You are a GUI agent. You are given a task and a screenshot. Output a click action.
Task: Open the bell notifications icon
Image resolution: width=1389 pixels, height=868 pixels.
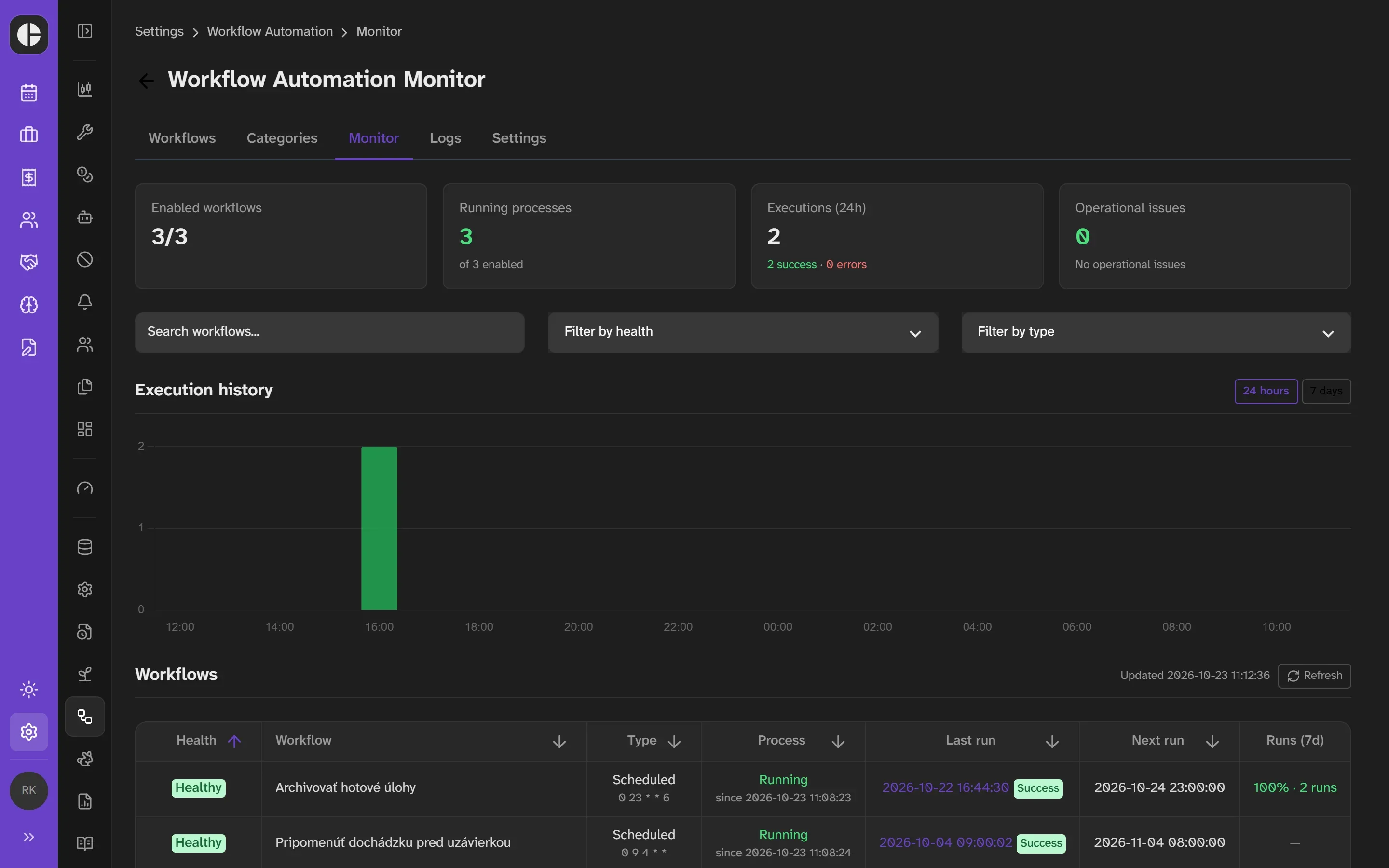coord(85,302)
